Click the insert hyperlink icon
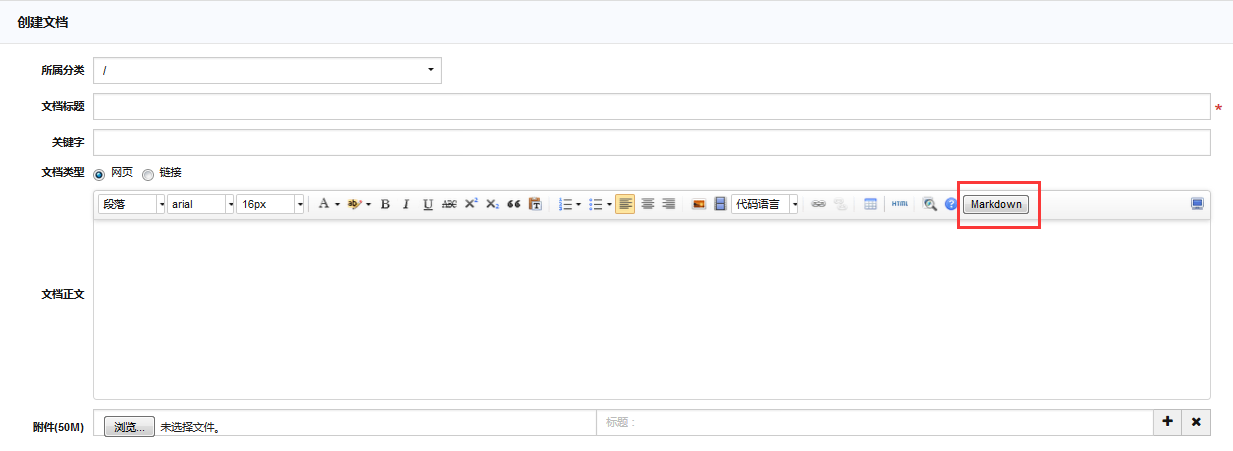The image size is (1233, 451). click(x=818, y=204)
